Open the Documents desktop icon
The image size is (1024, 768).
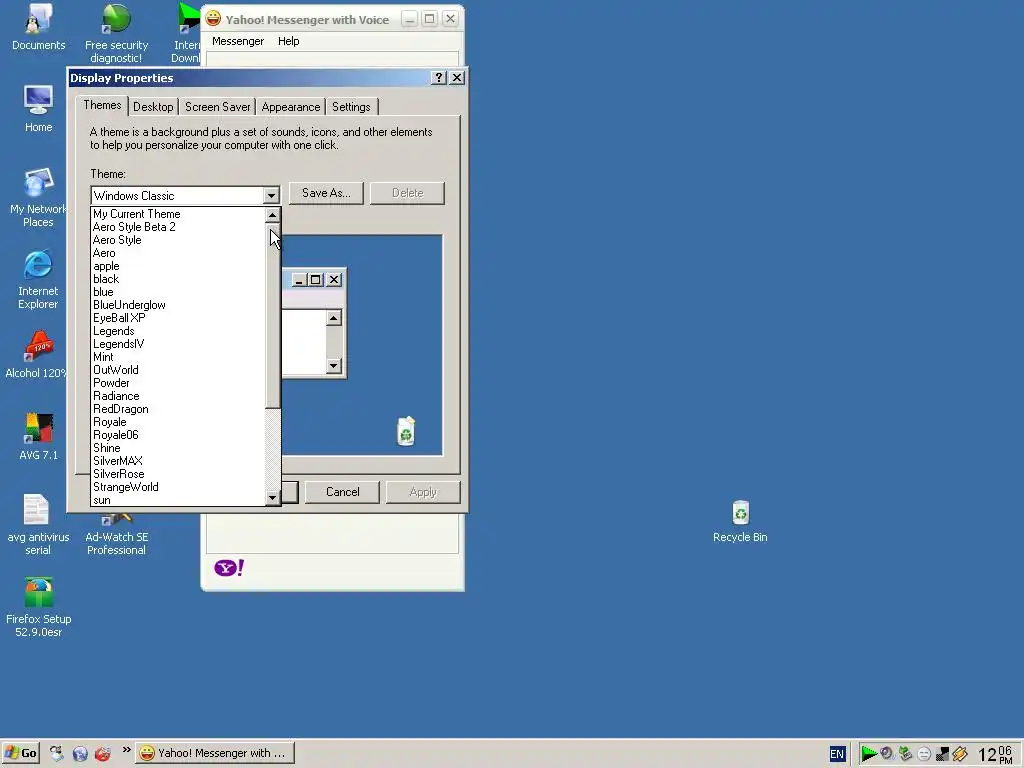tap(38, 27)
